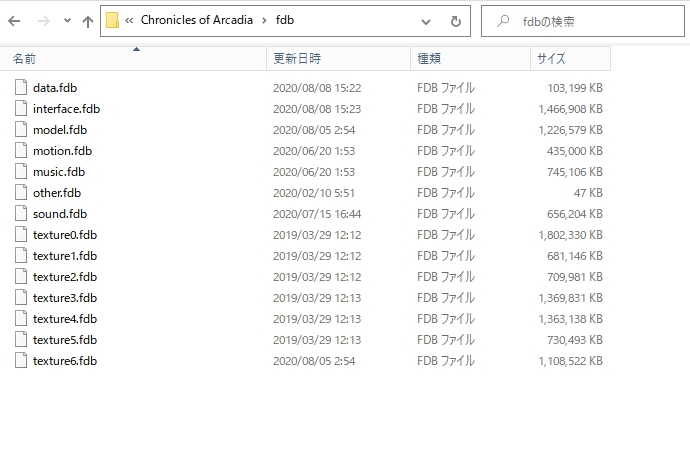Navigate to Chronicles of Arcadia breadcrumb
This screenshot has width=690, height=452.
pyautogui.click(x=196, y=21)
